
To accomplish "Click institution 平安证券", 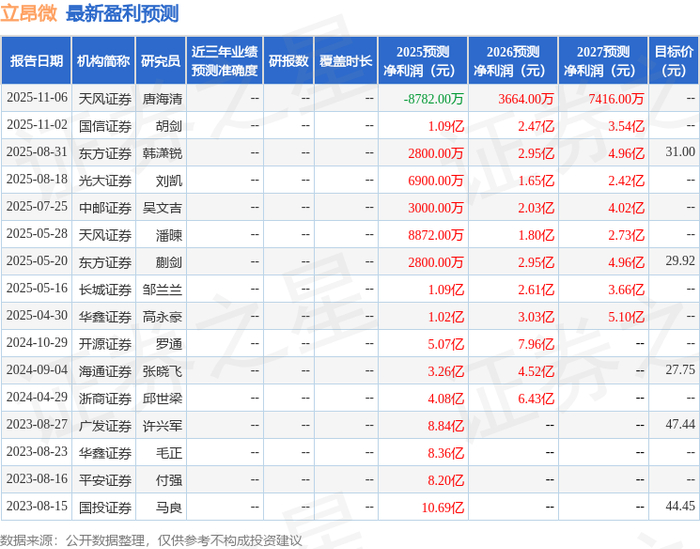I will [105, 480].
